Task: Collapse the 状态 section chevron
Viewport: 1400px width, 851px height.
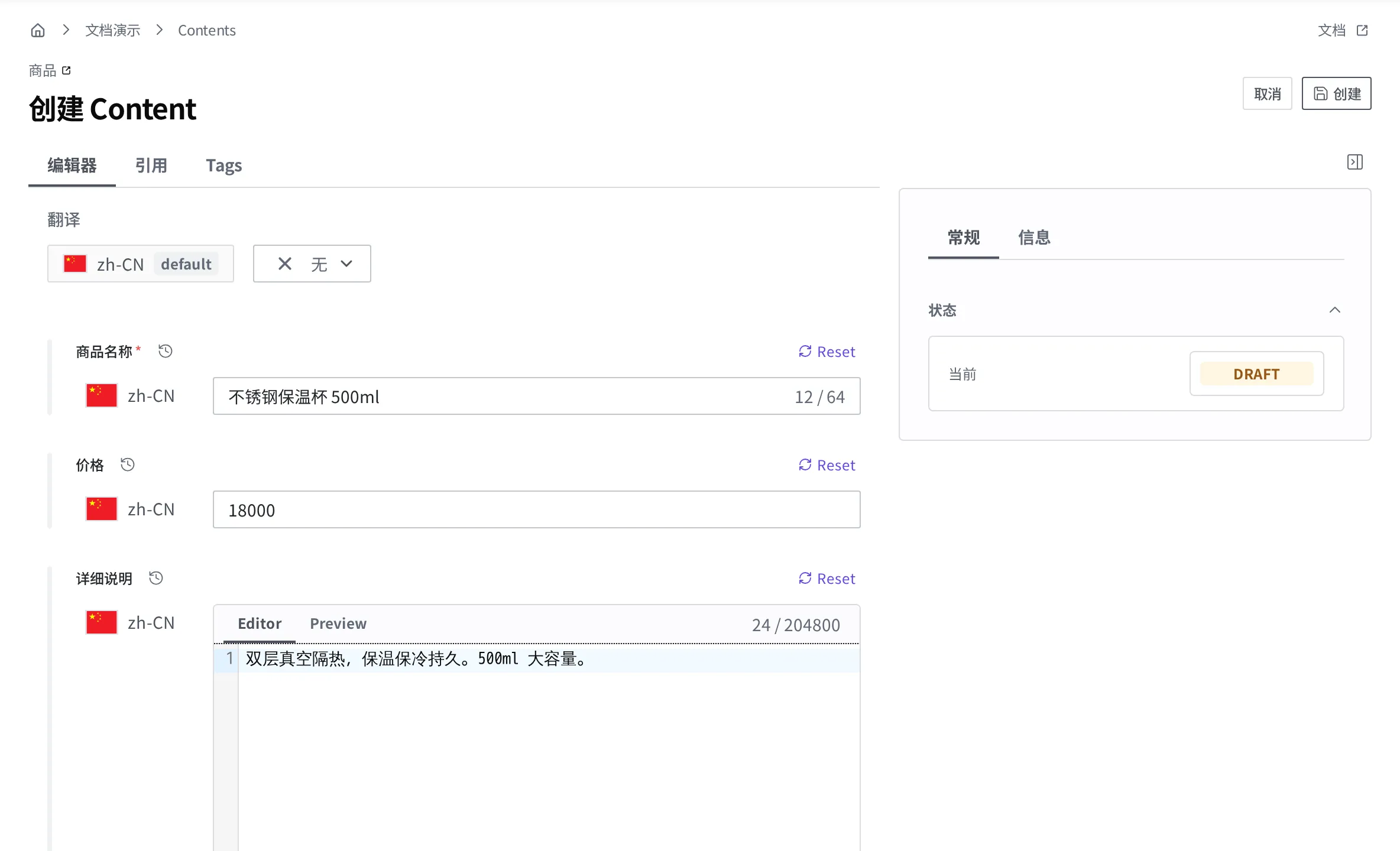Action: pos(1335,310)
